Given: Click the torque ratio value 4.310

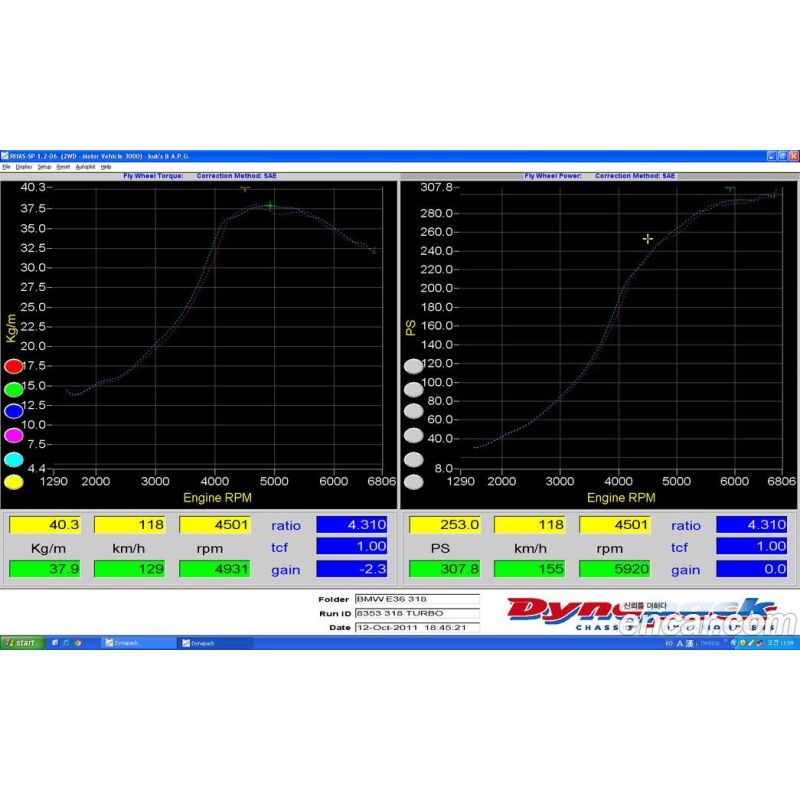Looking at the screenshot, I should pos(351,524).
